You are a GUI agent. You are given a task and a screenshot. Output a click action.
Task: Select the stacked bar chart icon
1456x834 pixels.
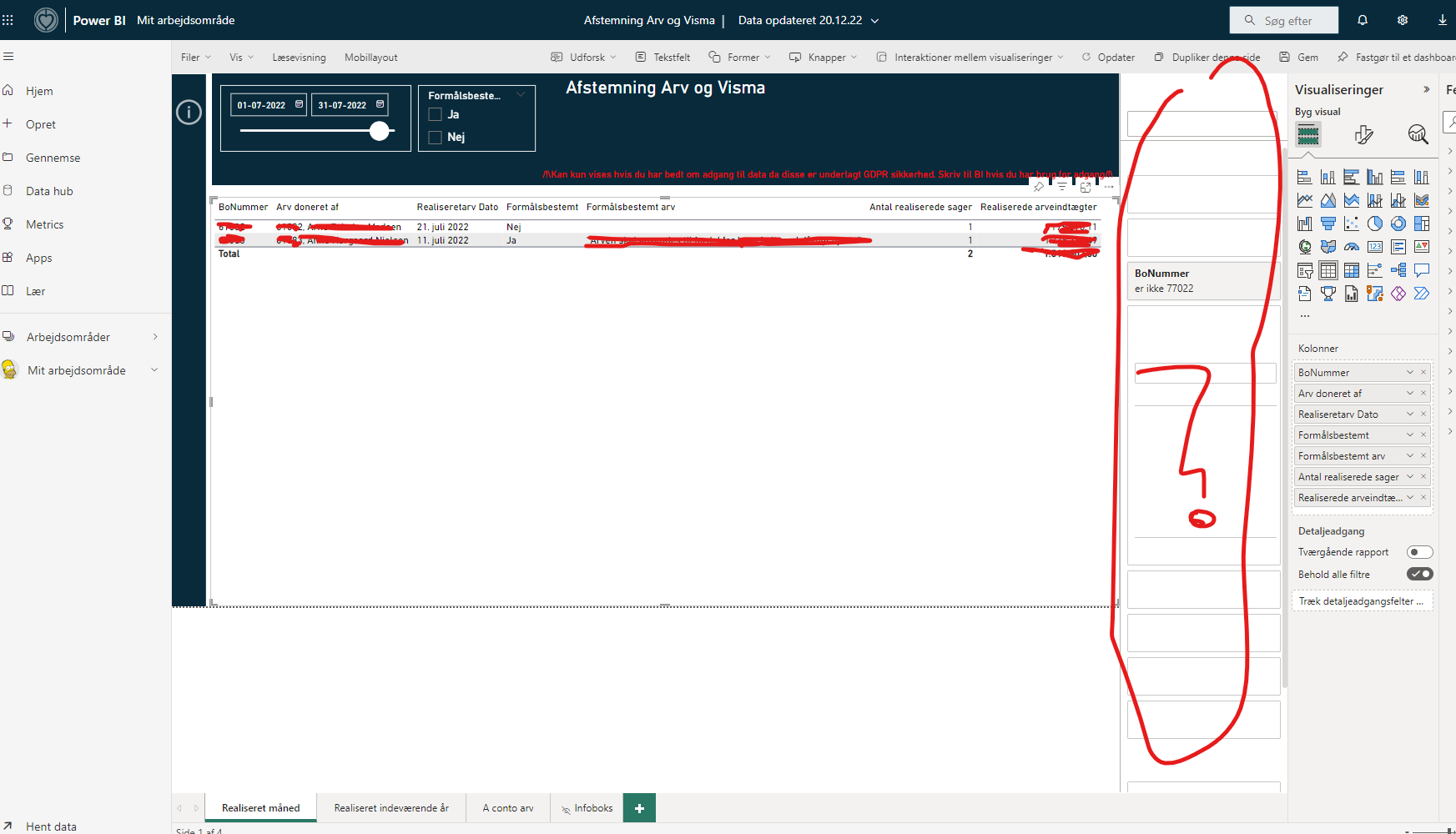pos(1305,177)
